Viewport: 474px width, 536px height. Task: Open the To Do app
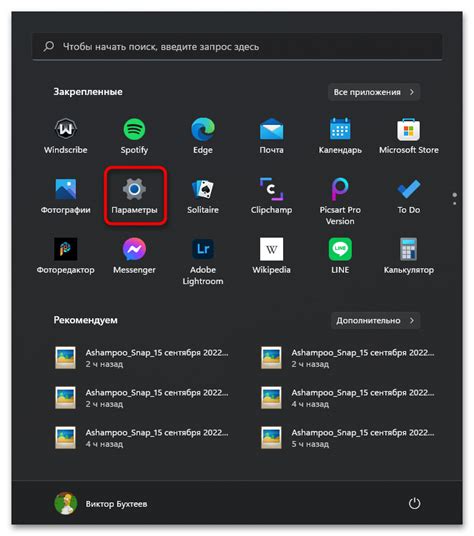(409, 196)
